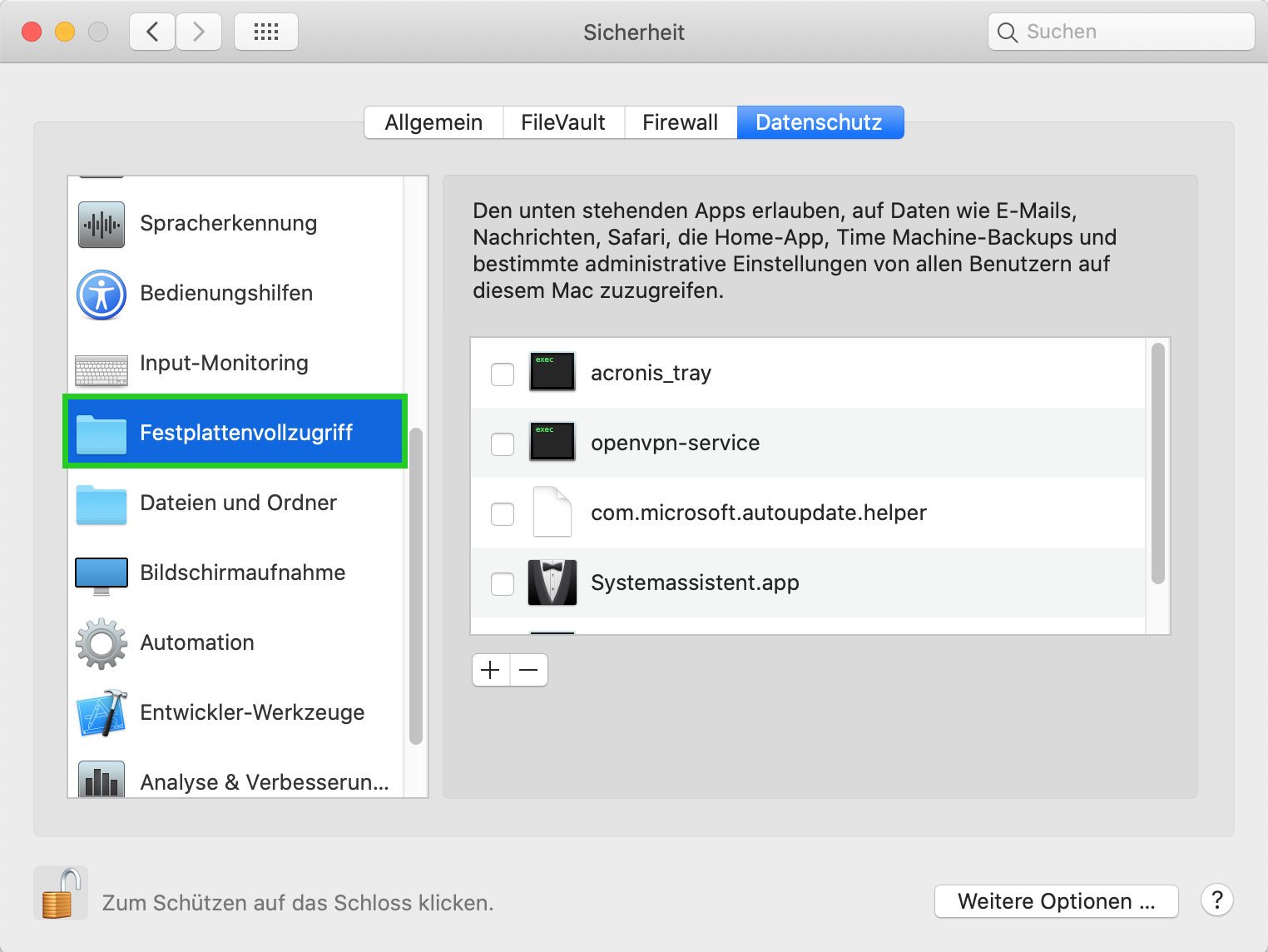Click the lock to prevent changes
The width and height of the screenshot is (1268, 952).
[59, 892]
